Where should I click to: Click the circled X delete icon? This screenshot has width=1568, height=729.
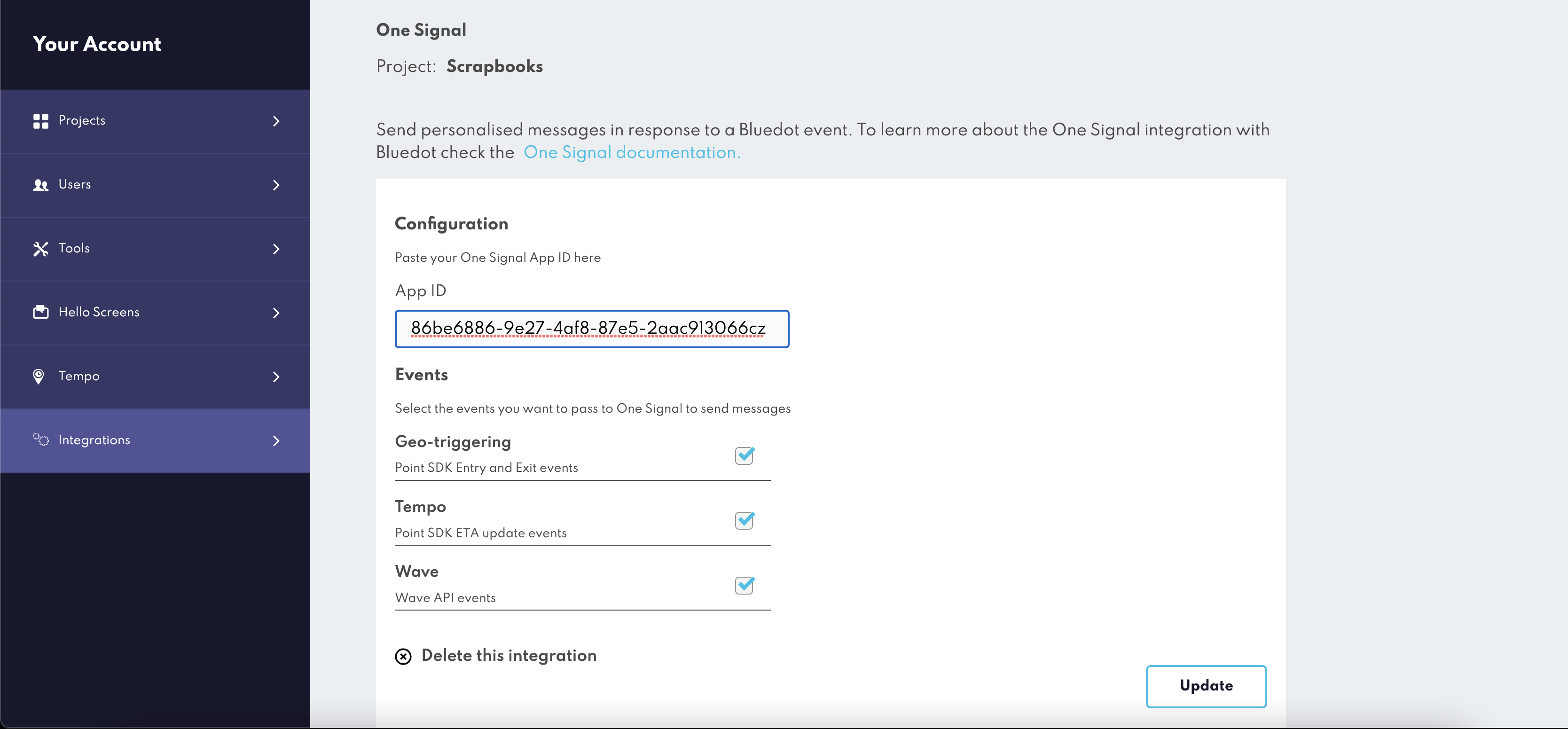pyautogui.click(x=403, y=656)
